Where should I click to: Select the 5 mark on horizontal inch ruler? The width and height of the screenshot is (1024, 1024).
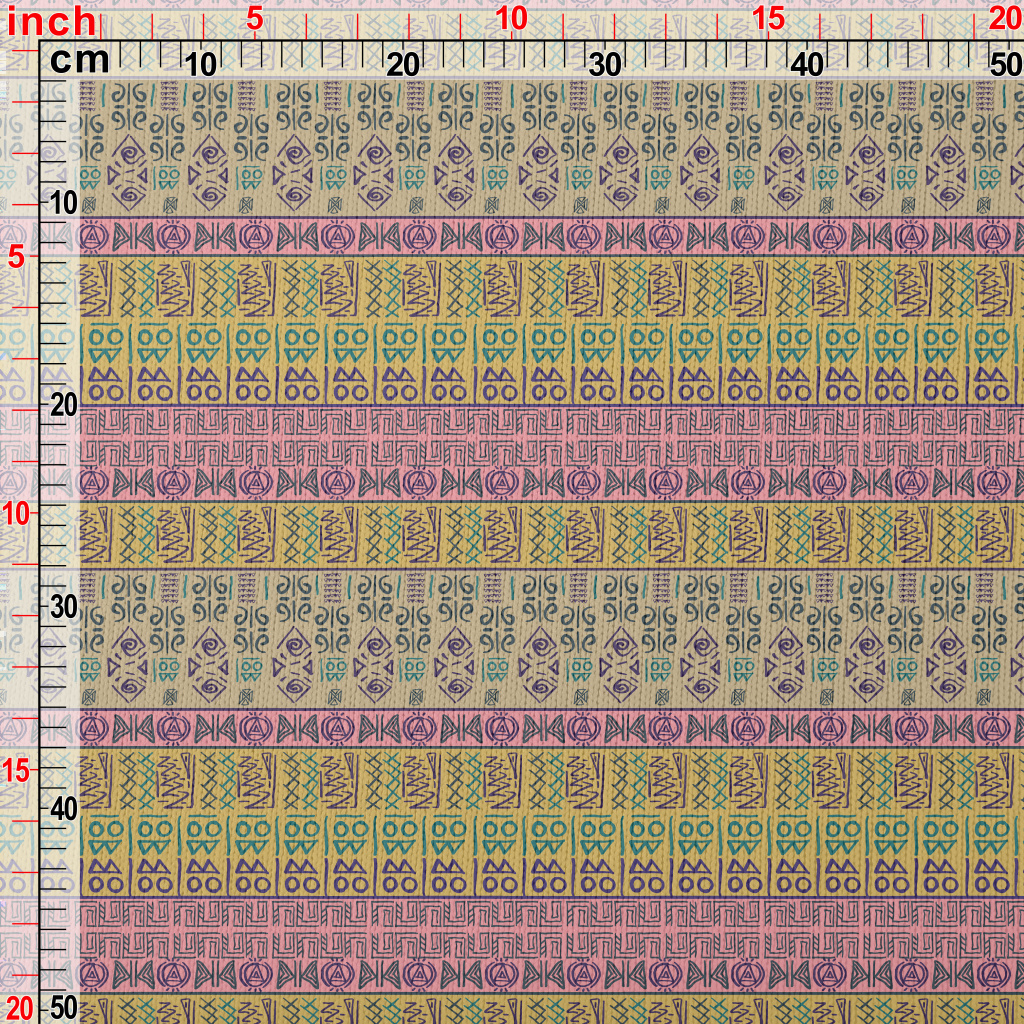point(255,19)
